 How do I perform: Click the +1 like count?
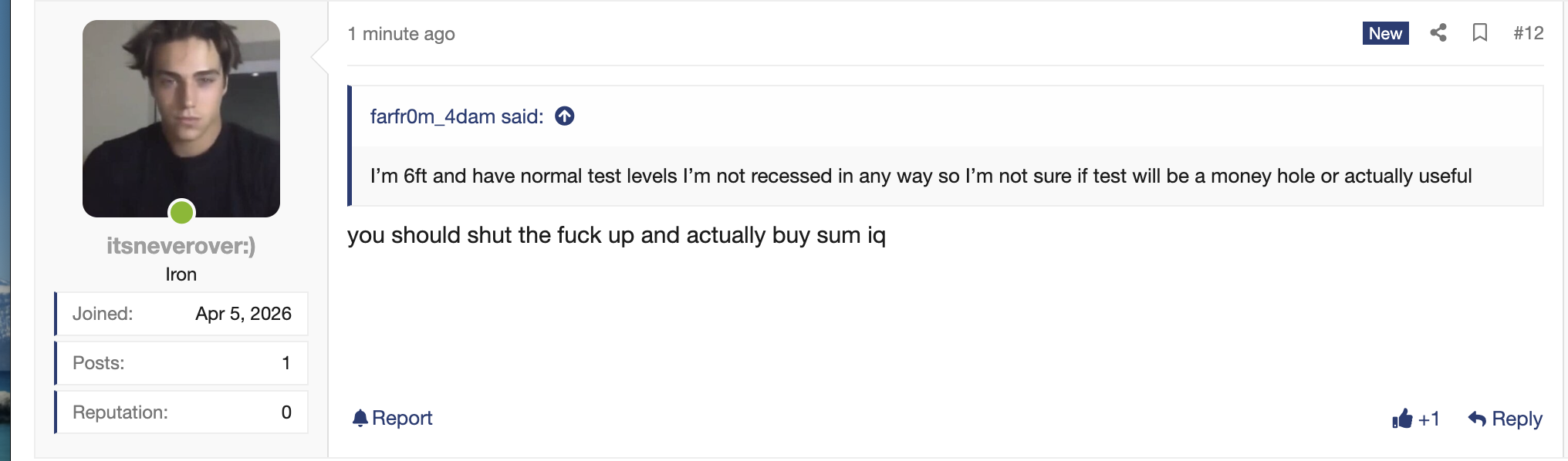click(1429, 419)
